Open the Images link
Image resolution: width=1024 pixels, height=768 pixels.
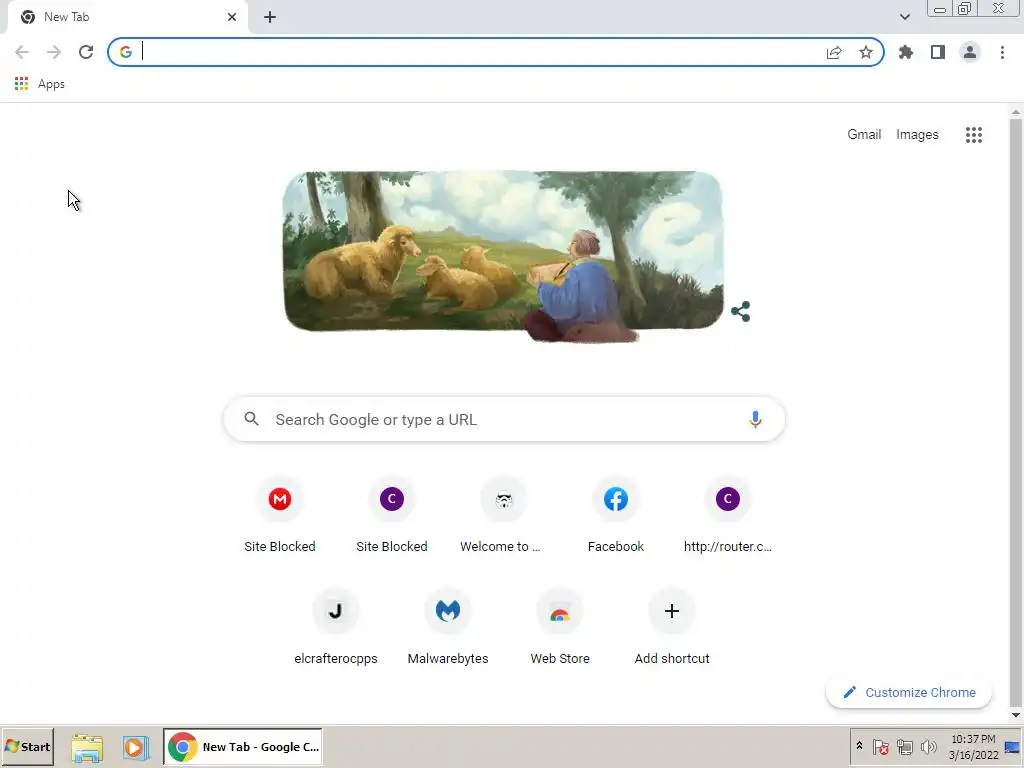[x=917, y=135]
